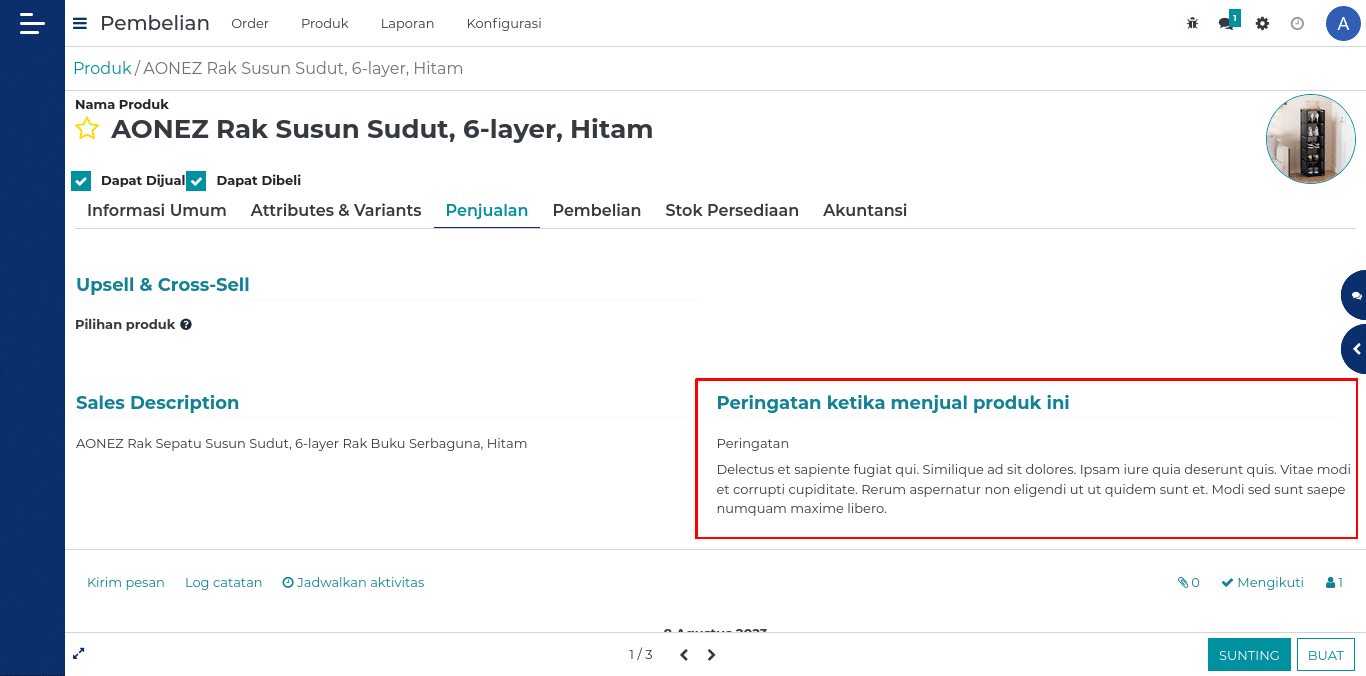Screen dimensions: 1366x676
Task: Open the Konfigurasi menu
Action: point(504,23)
